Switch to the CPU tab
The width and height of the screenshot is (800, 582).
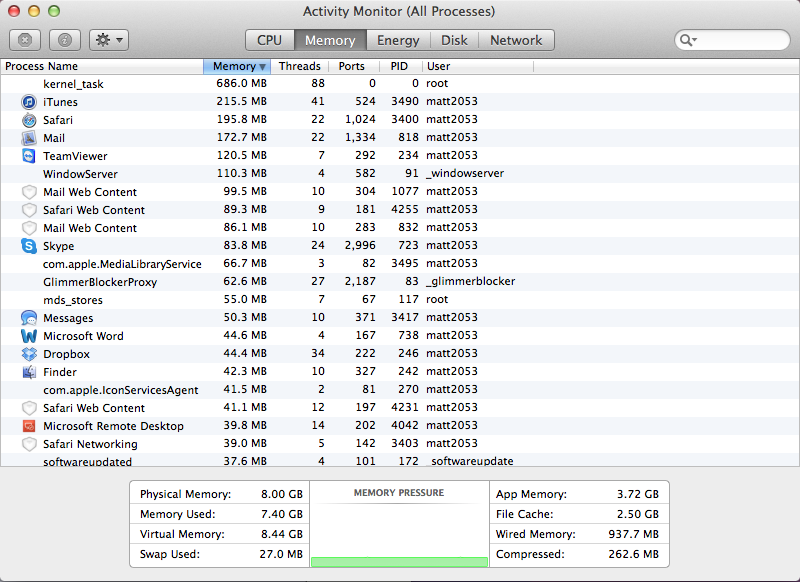[x=269, y=40]
